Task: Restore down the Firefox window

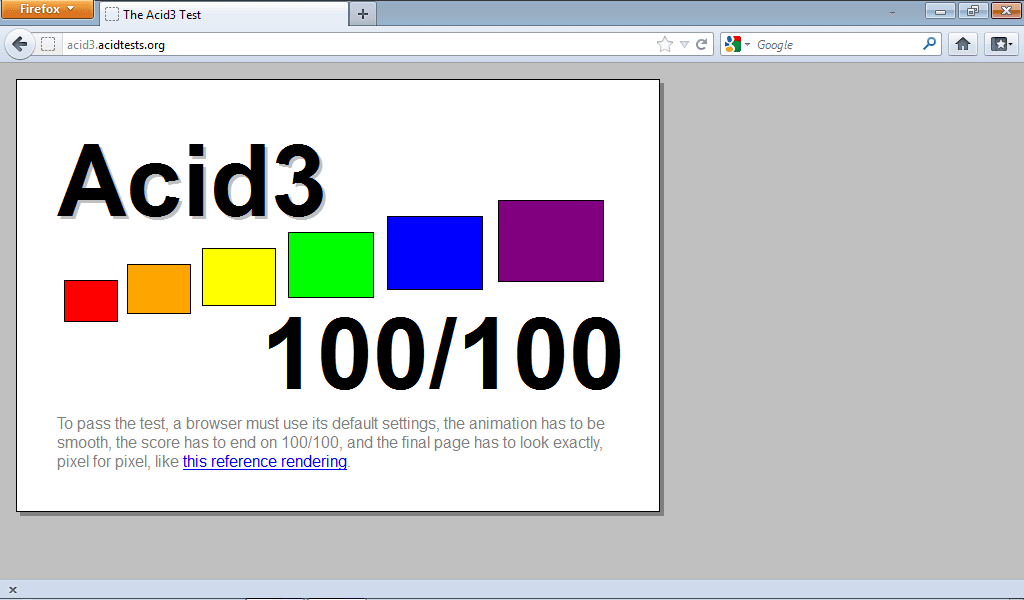Action: coord(971,10)
